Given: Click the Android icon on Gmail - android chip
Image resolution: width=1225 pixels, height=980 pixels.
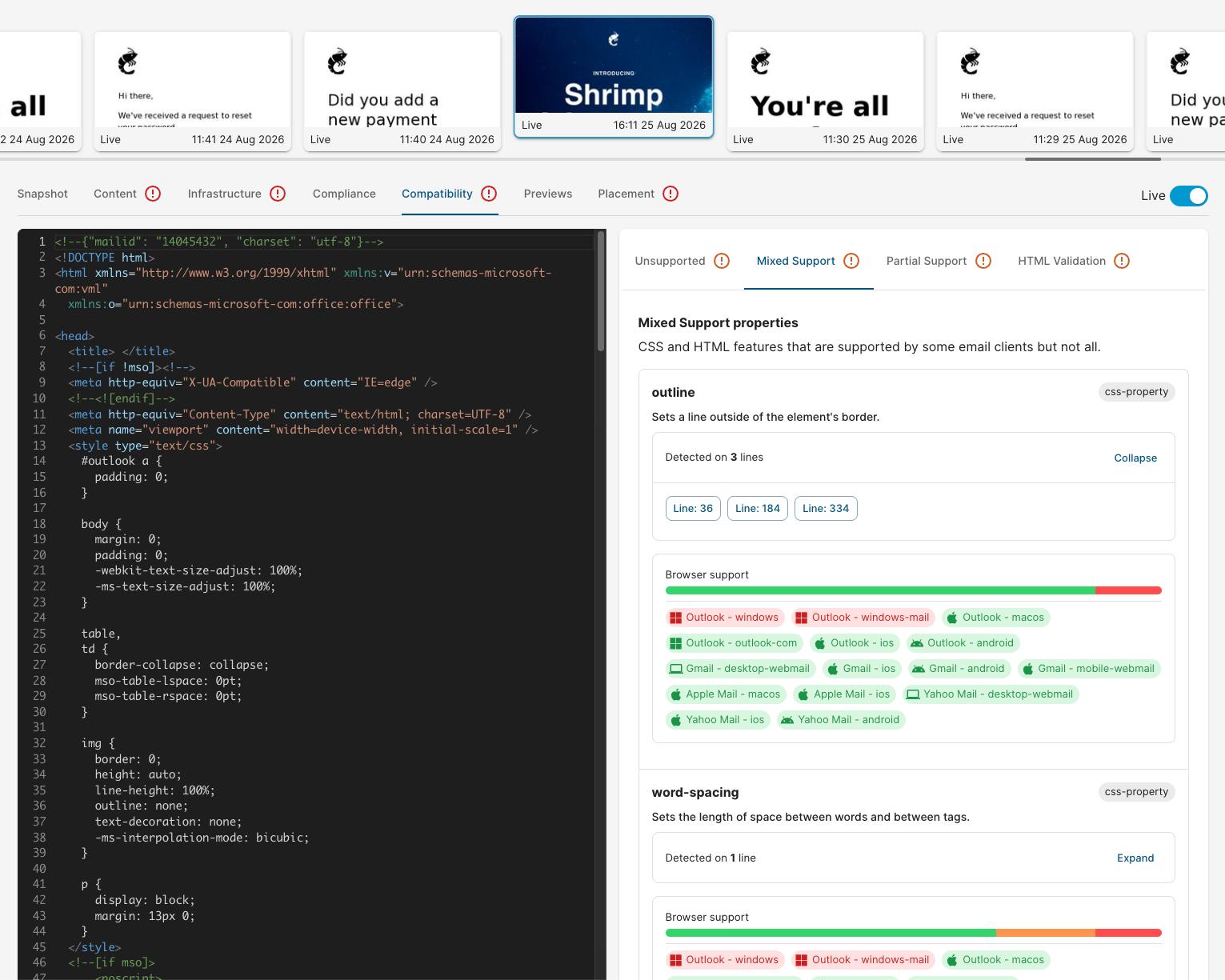Looking at the screenshot, I should (919, 669).
